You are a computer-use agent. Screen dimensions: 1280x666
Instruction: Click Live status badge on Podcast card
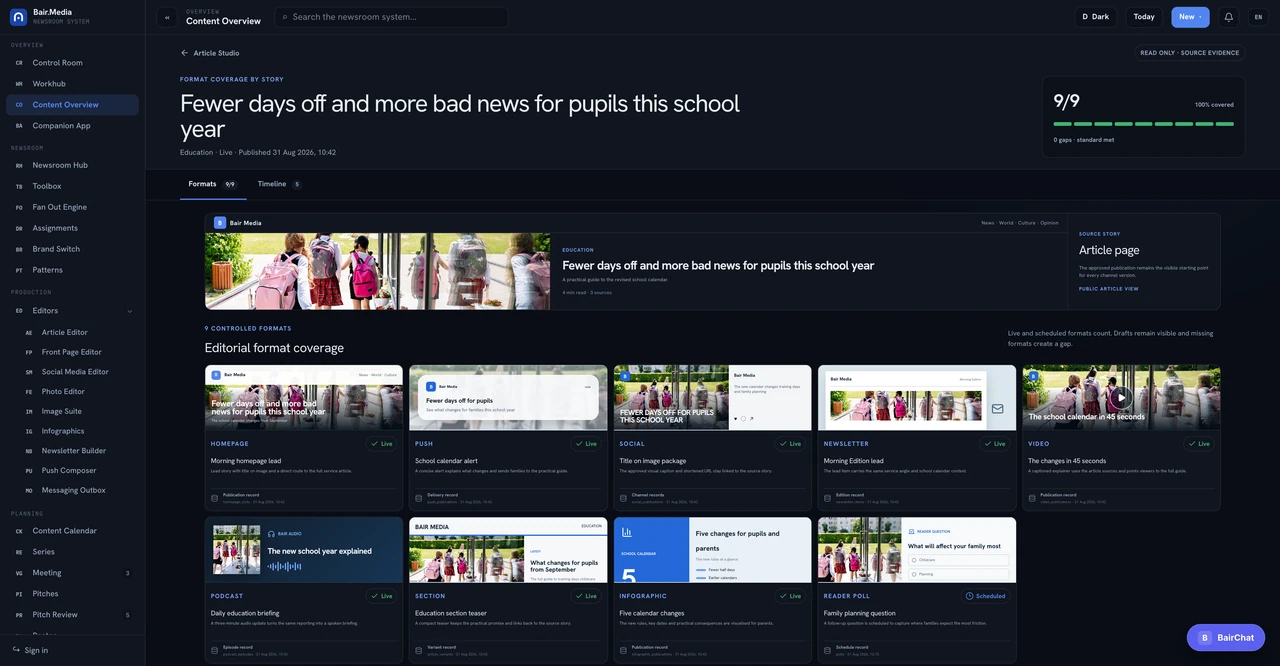[x=381, y=596]
